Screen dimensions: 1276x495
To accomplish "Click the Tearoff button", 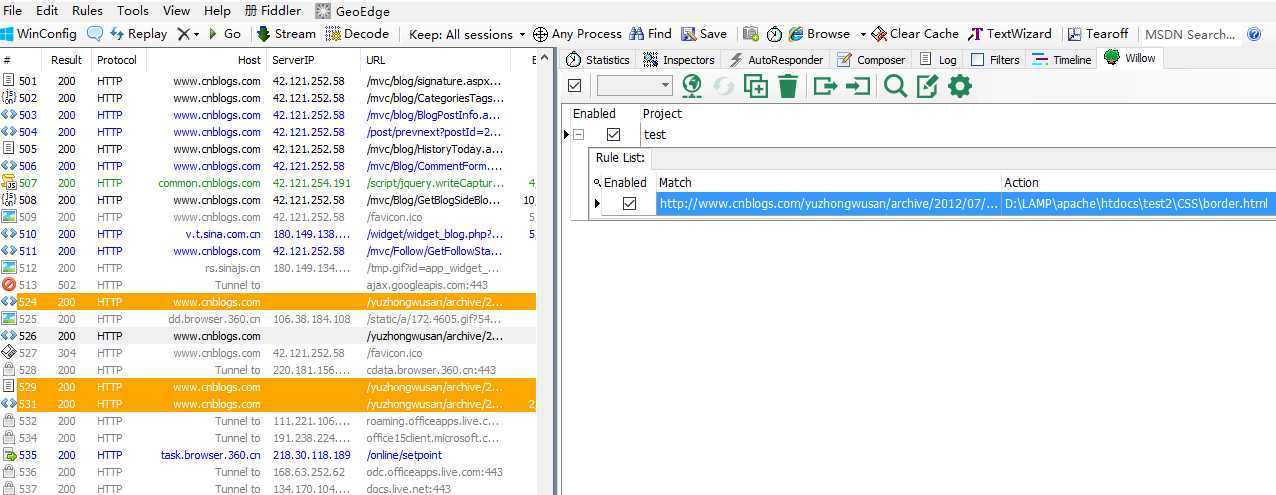I will pos(1097,33).
